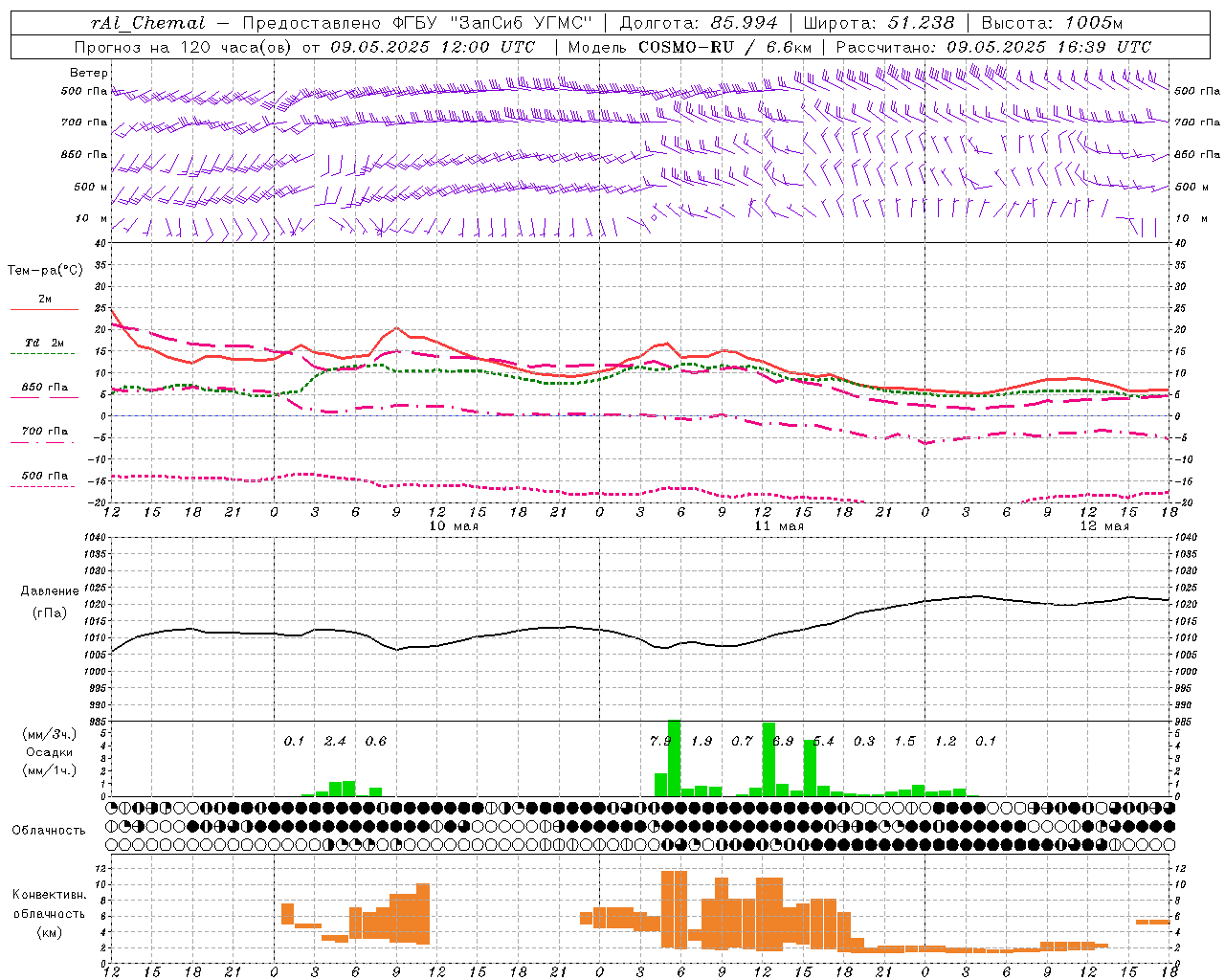Image resolution: width=1225 pixels, height=980 pixels.
Task: Click forecast start time 09.05.2025 12:00 UTC
Action: pyautogui.click(x=433, y=47)
